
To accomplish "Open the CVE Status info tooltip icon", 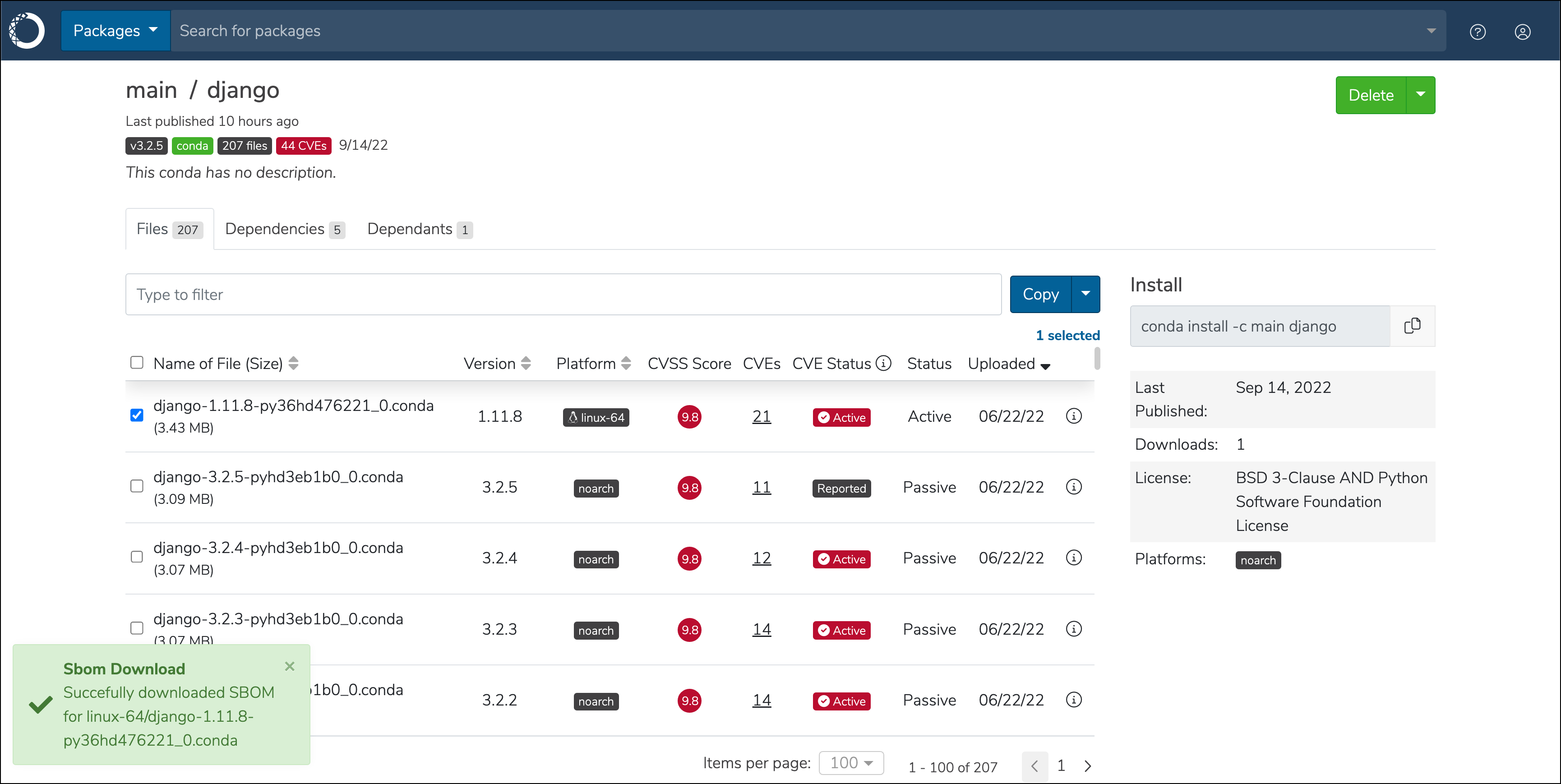I will coord(884,363).
